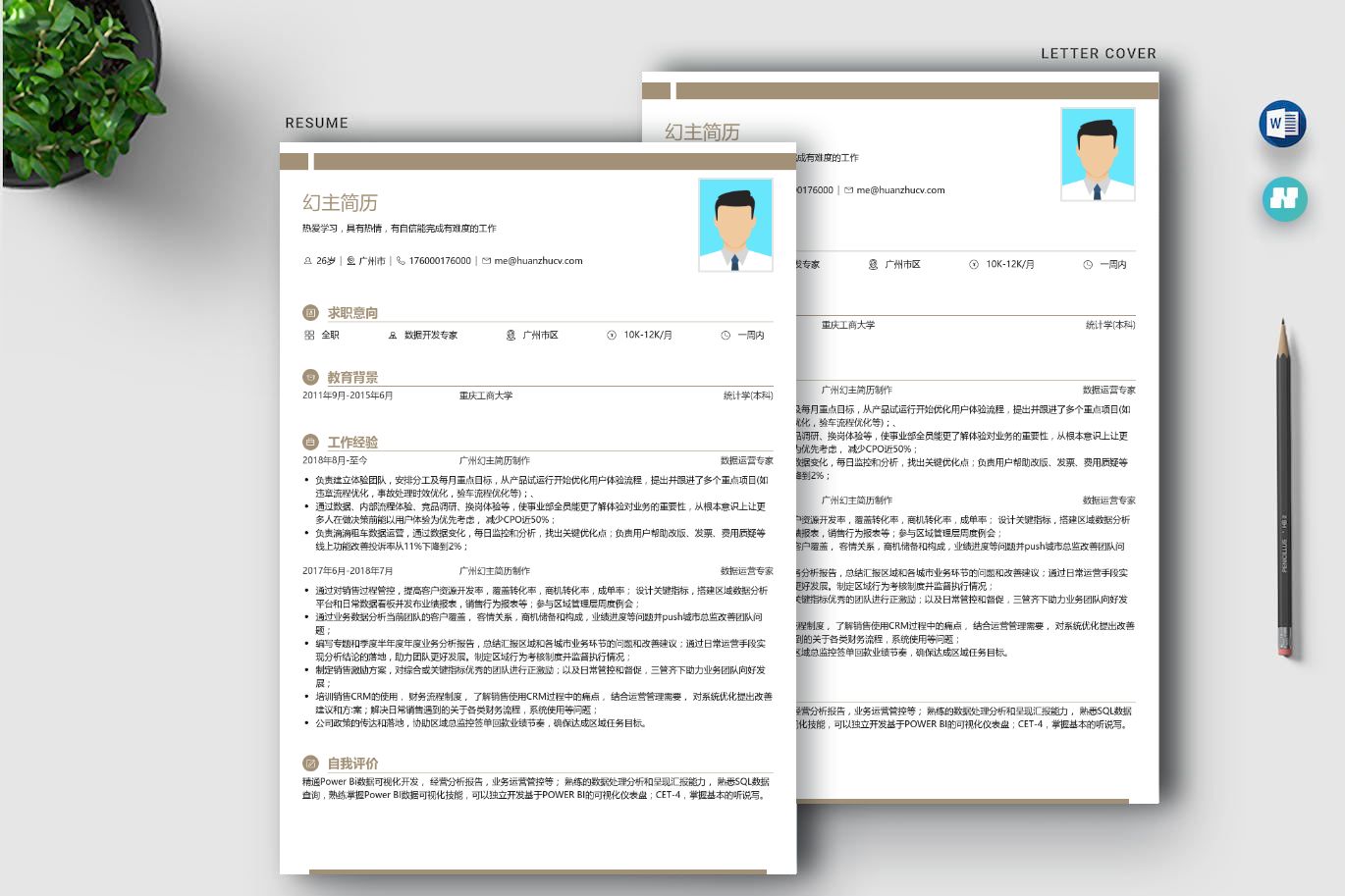
Task: Click the 工作经验 heading text
Action: [x=352, y=442]
